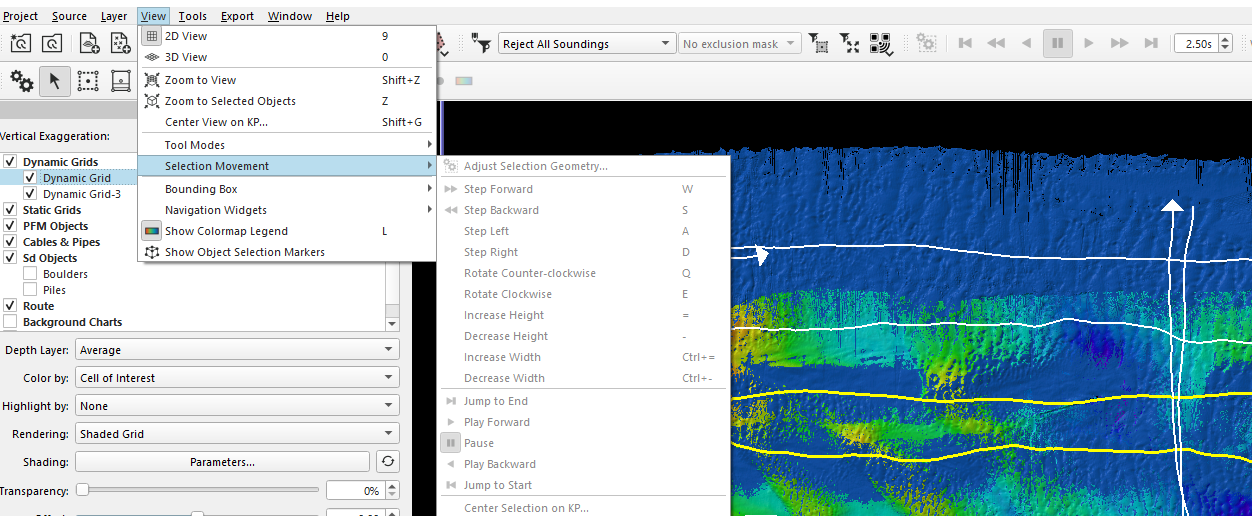The image size is (1252, 516).
Task: Enable the Boulders layer checkbox
Action: (x=30, y=274)
